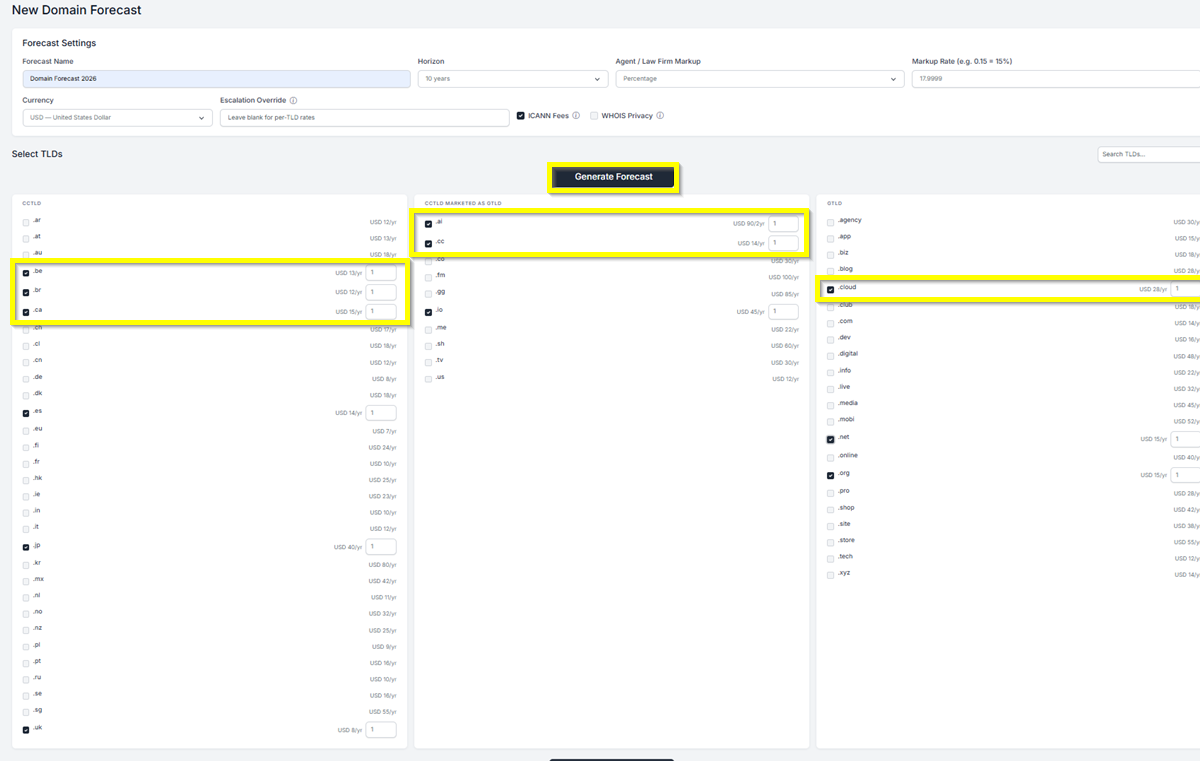
Task: Enable the WHOIS Privacy checkbox
Action: coord(594,116)
